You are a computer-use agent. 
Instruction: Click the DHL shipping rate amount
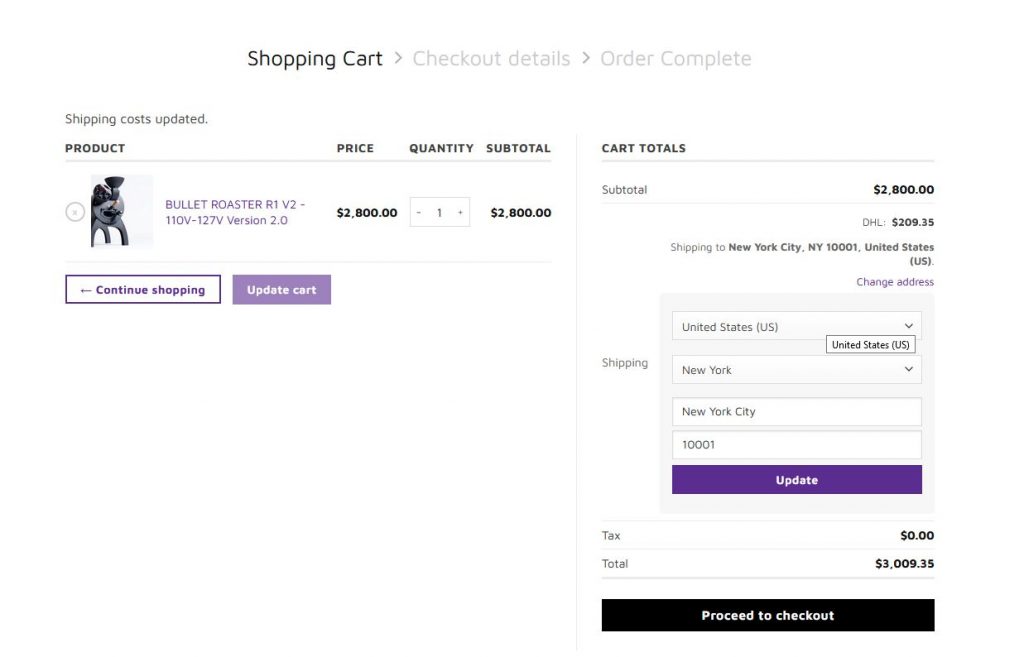pos(912,223)
